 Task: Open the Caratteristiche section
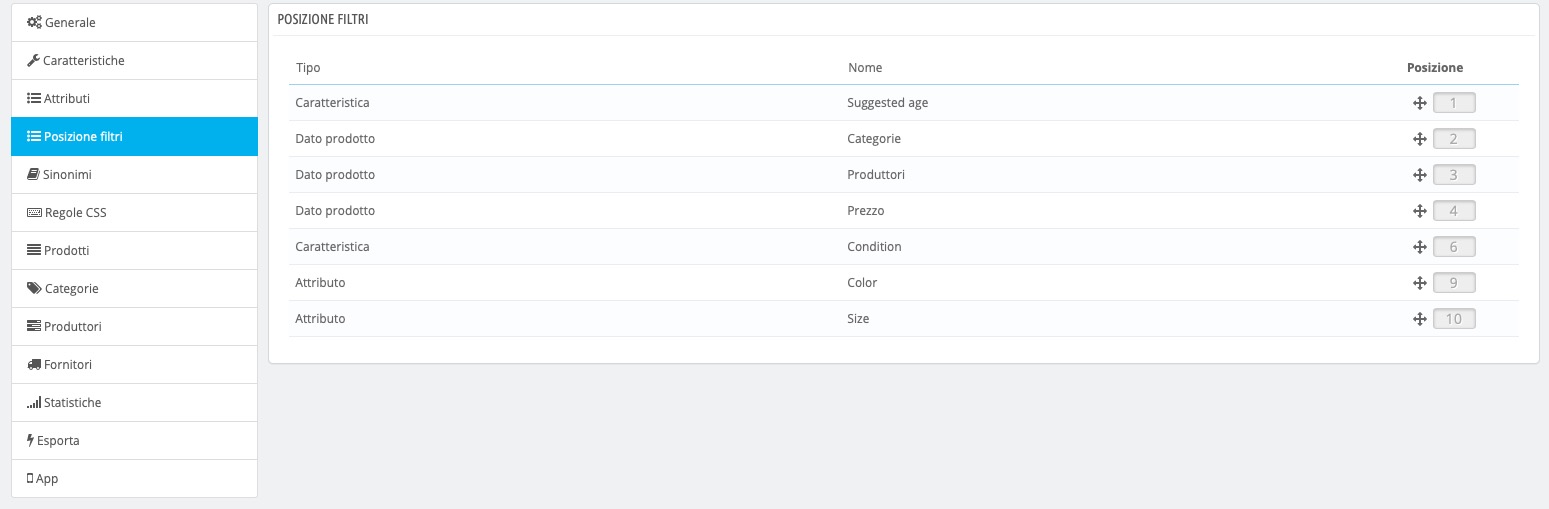pyautogui.click(x=134, y=61)
